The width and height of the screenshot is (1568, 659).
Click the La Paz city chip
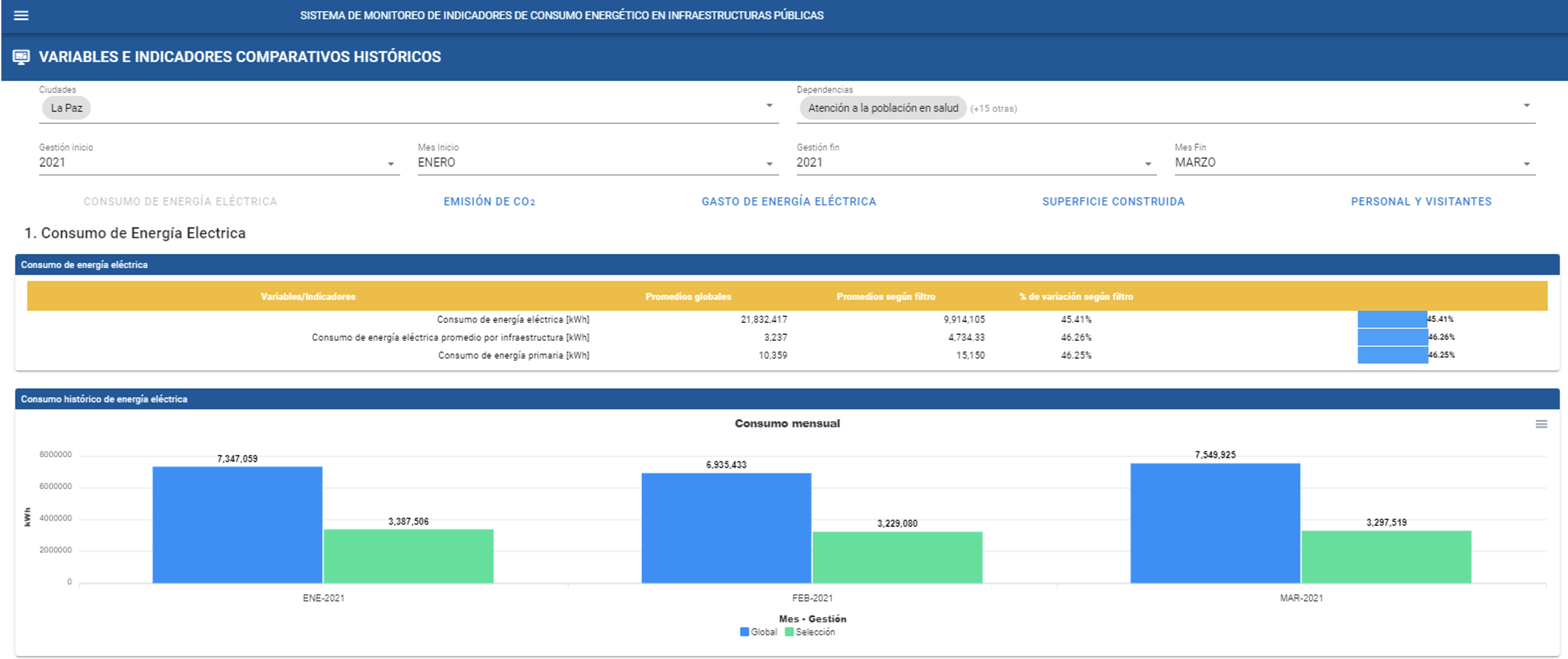pyautogui.click(x=66, y=108)
